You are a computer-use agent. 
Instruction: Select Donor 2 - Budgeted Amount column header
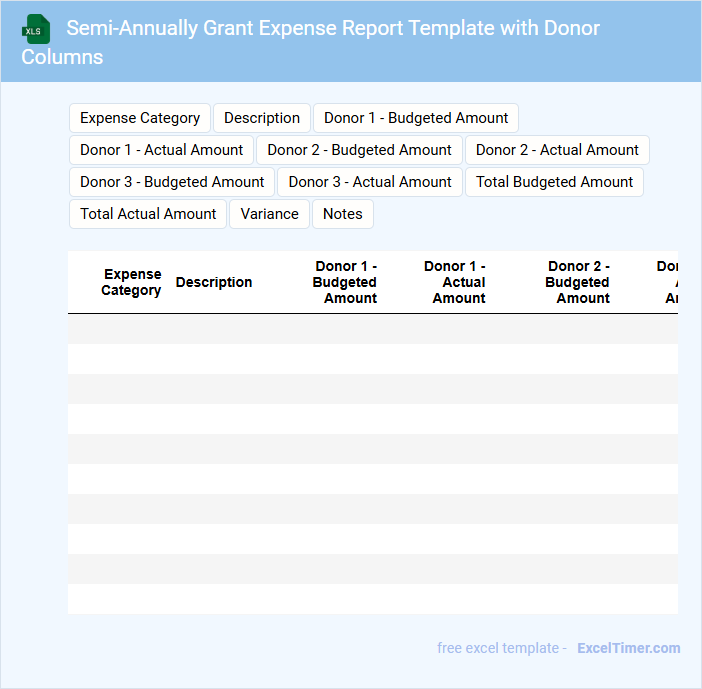click(578, 282)
